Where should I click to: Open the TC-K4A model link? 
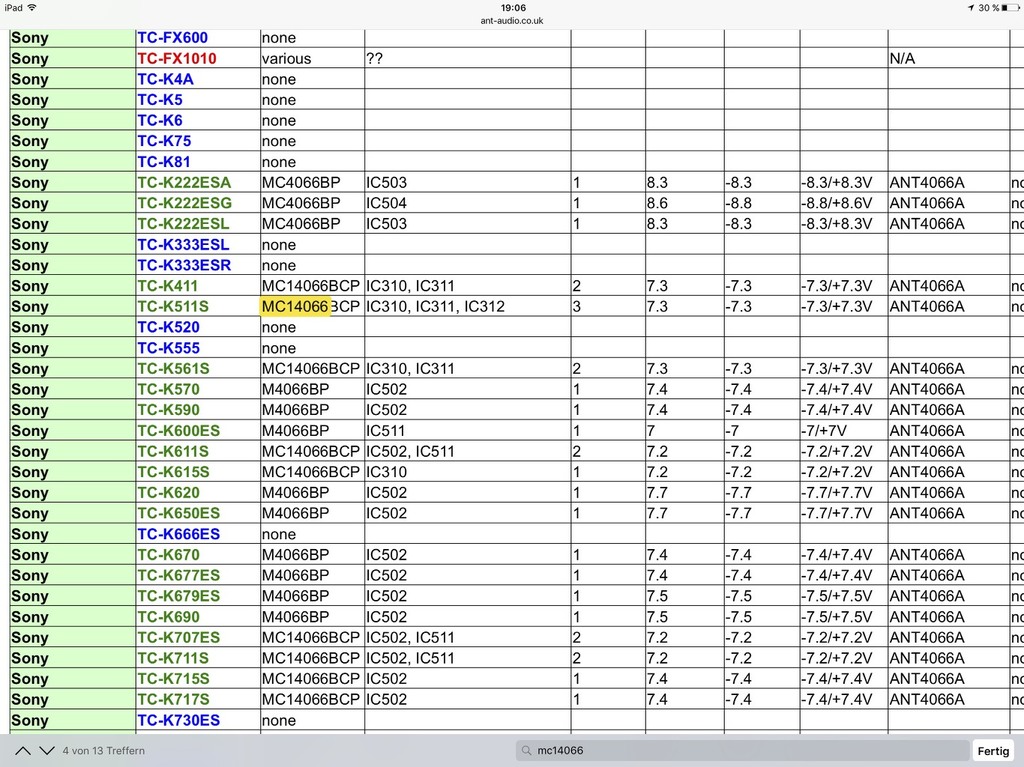coord(165,79)
